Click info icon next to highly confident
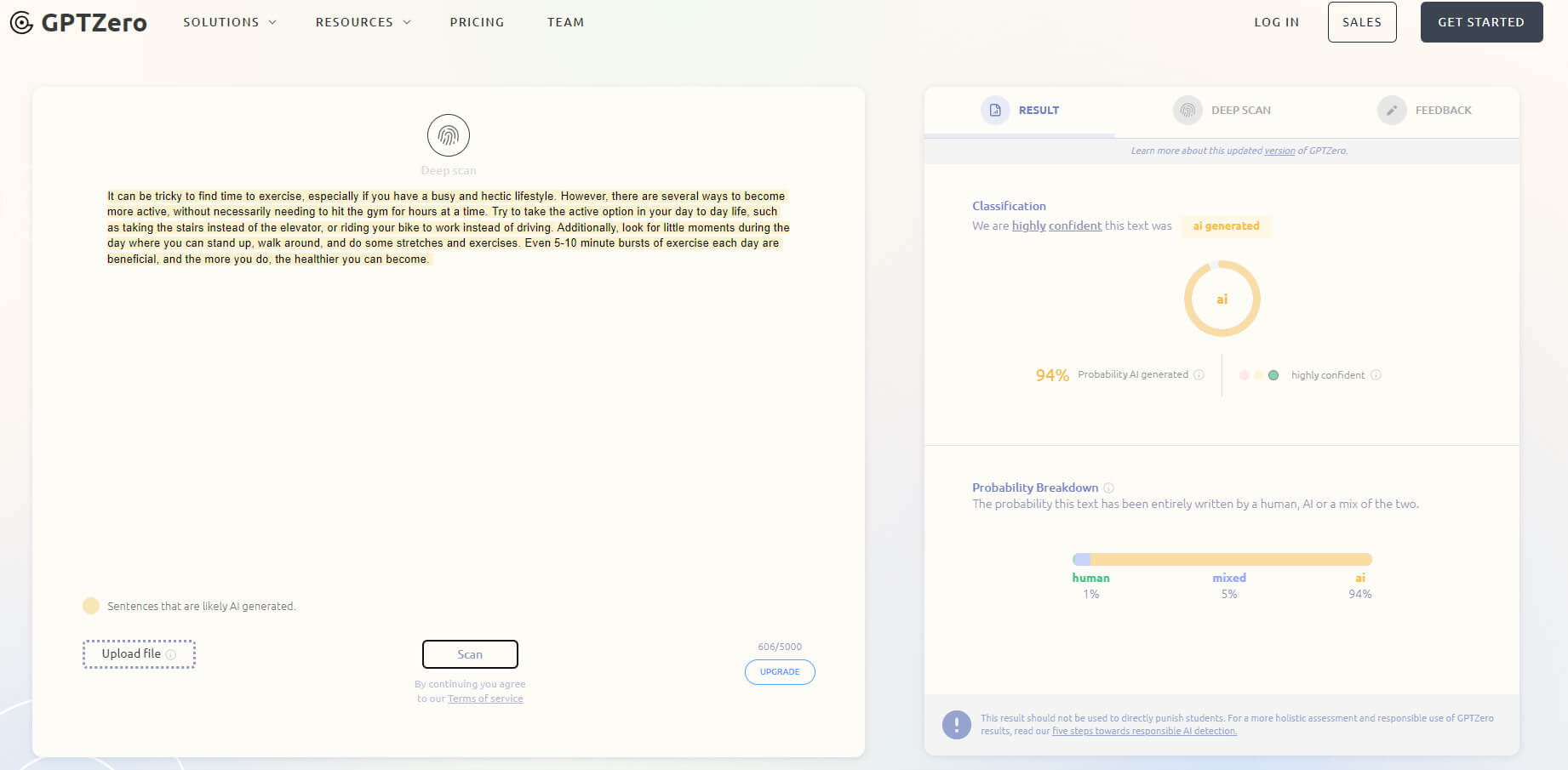 (1376, 375)
